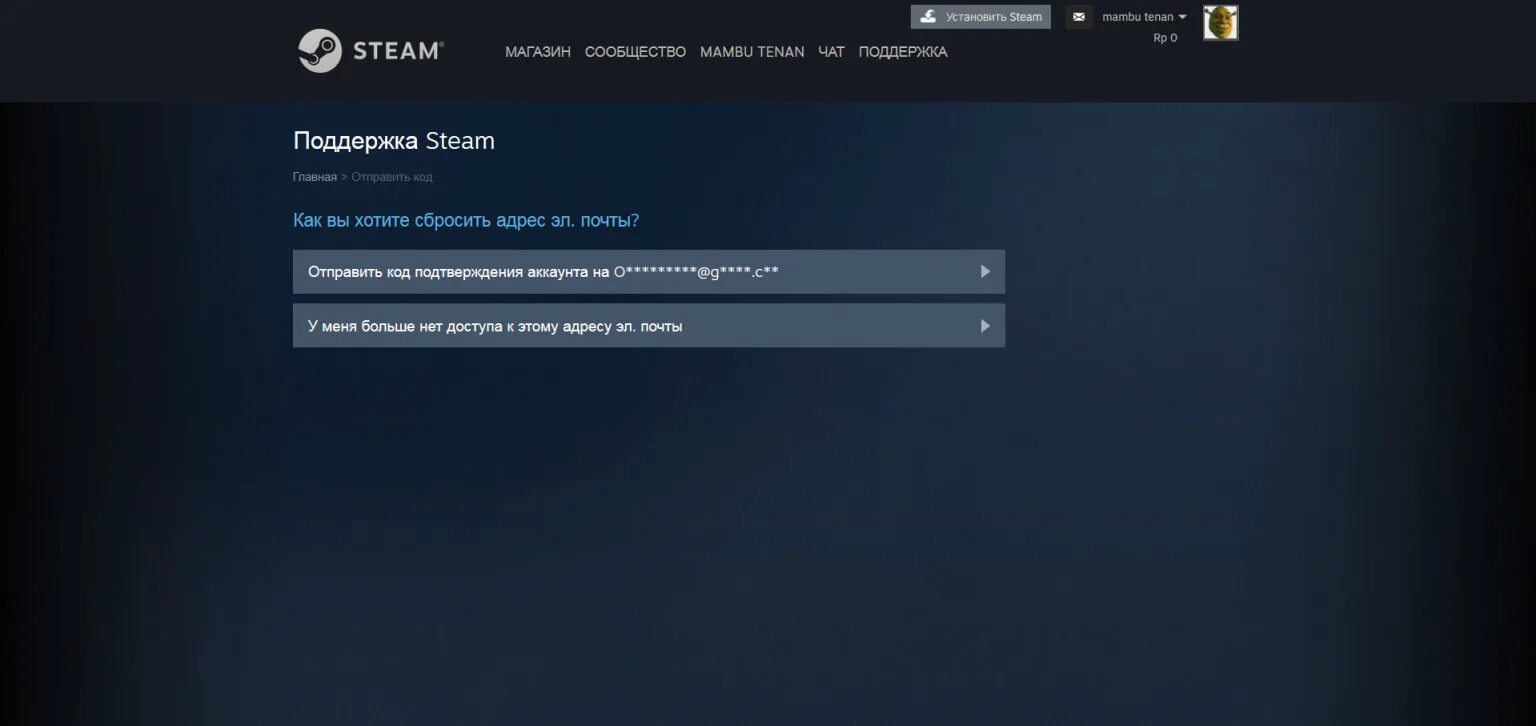Open the Shrek profile avatar
1536x726 pixels.
click(x=1220, y=23)
